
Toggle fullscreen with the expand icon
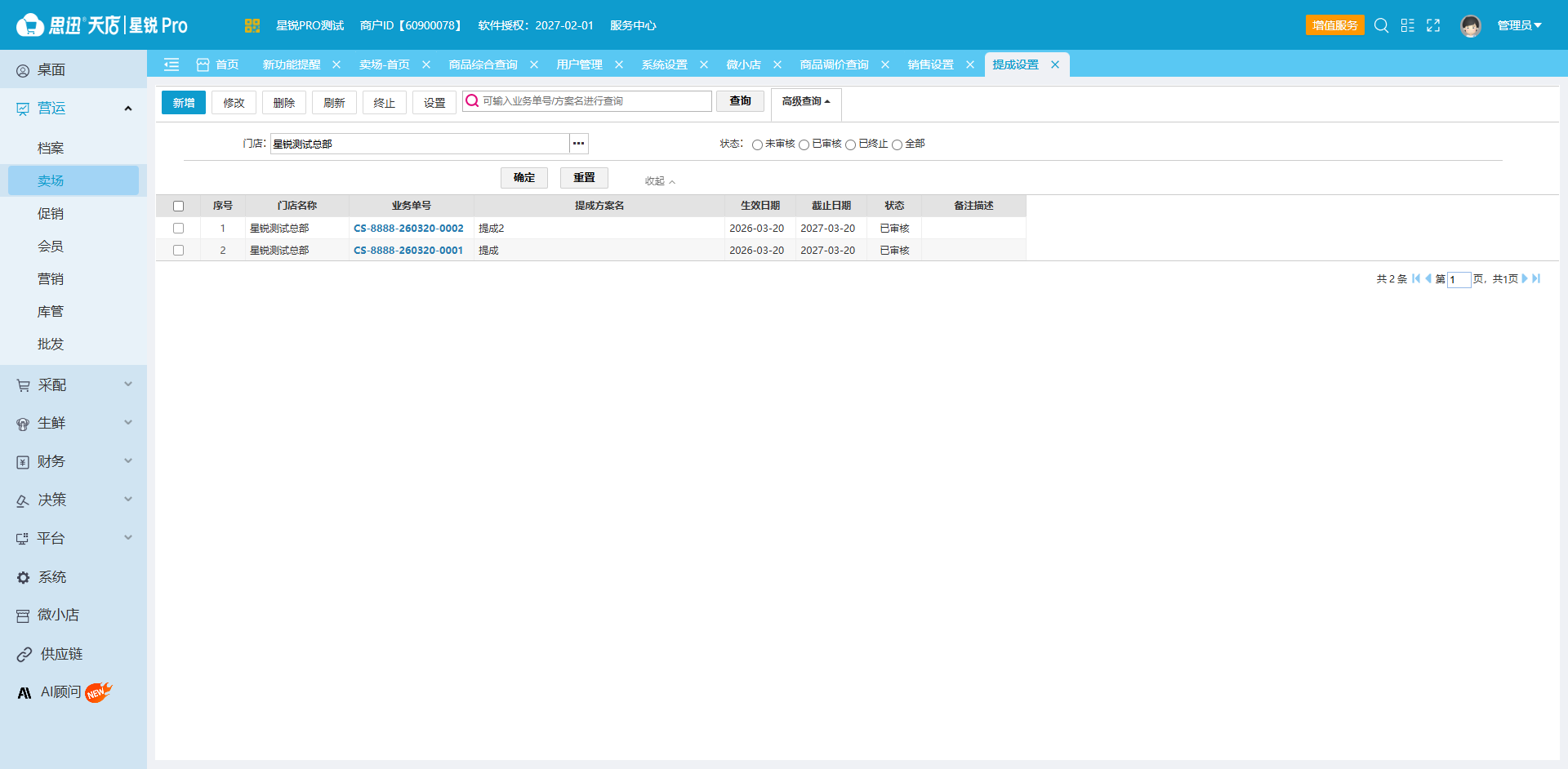coord(1433,25)
